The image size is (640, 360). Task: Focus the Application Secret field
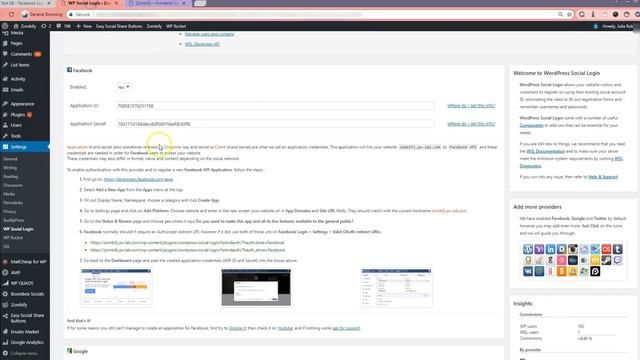[275, 124]
